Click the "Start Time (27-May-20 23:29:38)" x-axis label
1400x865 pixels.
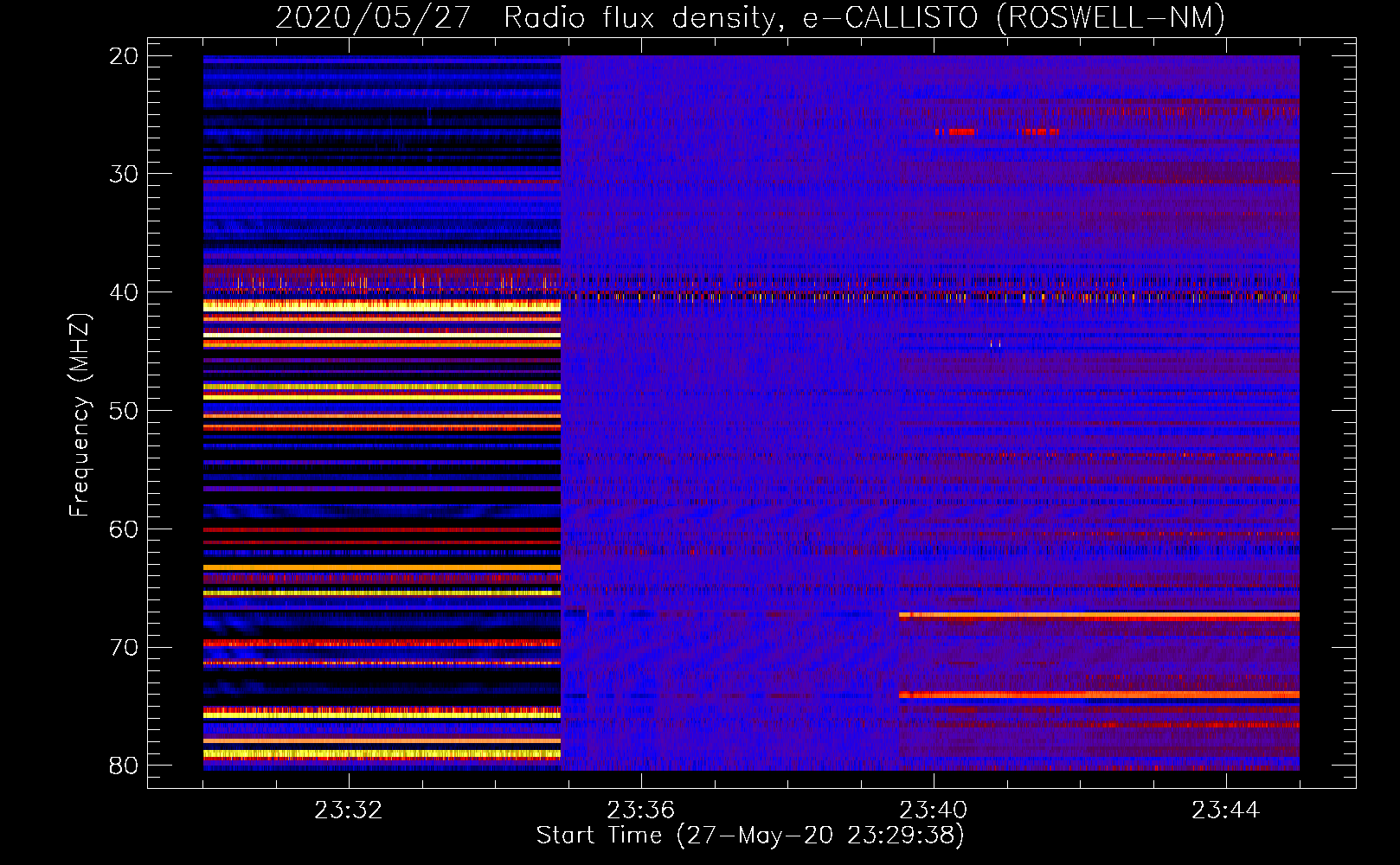(x=750, y=836)
